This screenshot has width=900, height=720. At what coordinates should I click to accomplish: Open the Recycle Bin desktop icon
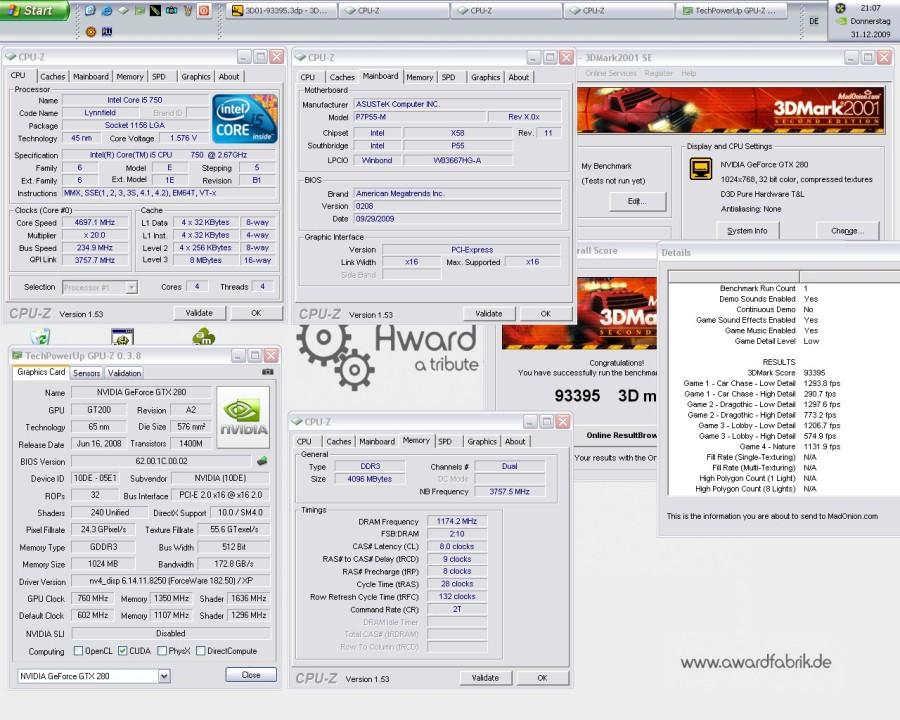tap(40, 336)
